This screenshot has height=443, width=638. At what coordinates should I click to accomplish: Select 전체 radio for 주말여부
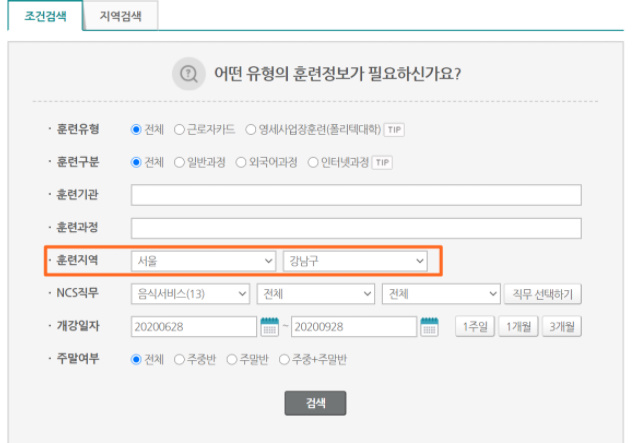136,360
